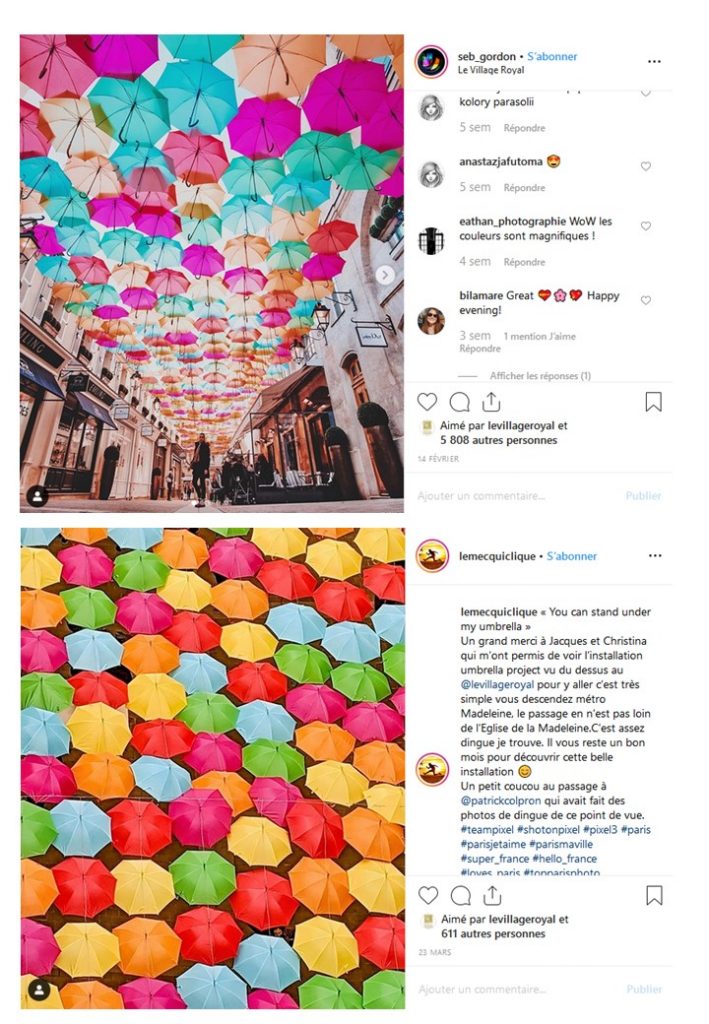Bookmark the seb_gordon post
Screen dimensions: 709x1024
tap(654, 402)
